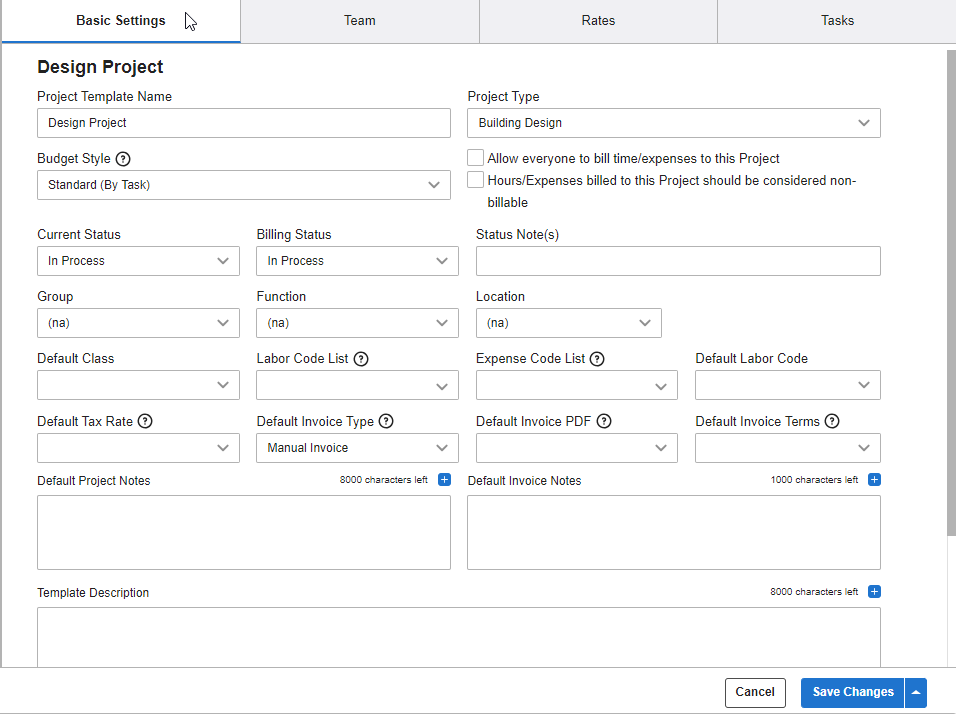
Task: Click the Default Tax Rate help icon
Action: pyautogui.click(x=146, y=421)
